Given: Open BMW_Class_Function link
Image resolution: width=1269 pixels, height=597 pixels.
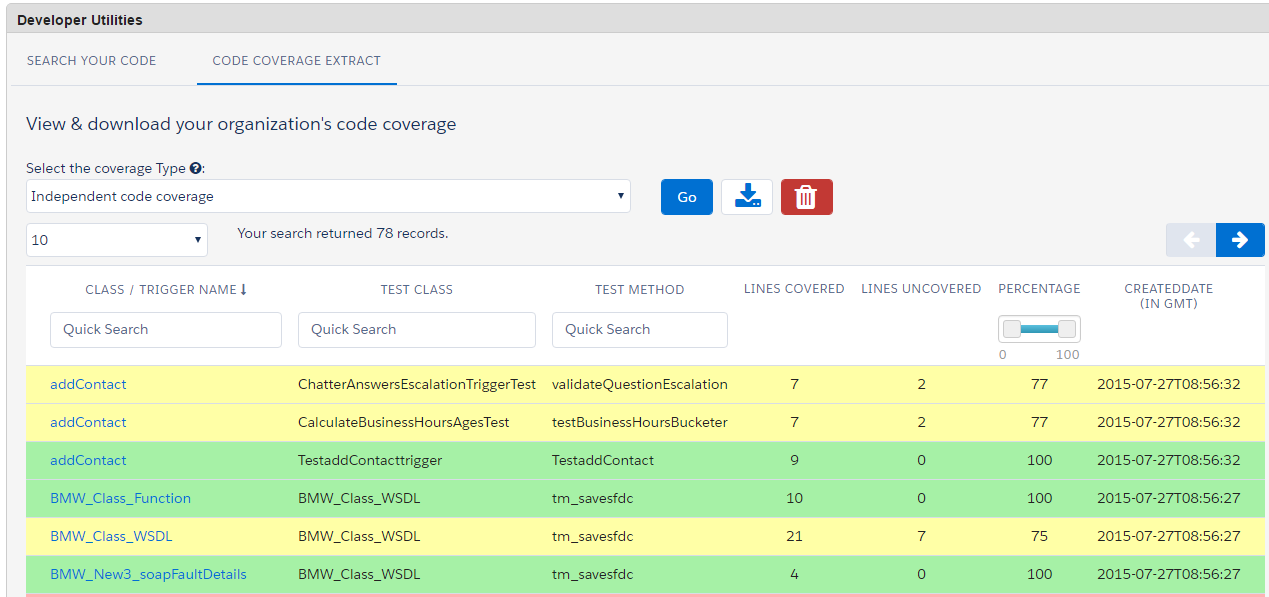Looking at the screenshot, I should [120, 498].
